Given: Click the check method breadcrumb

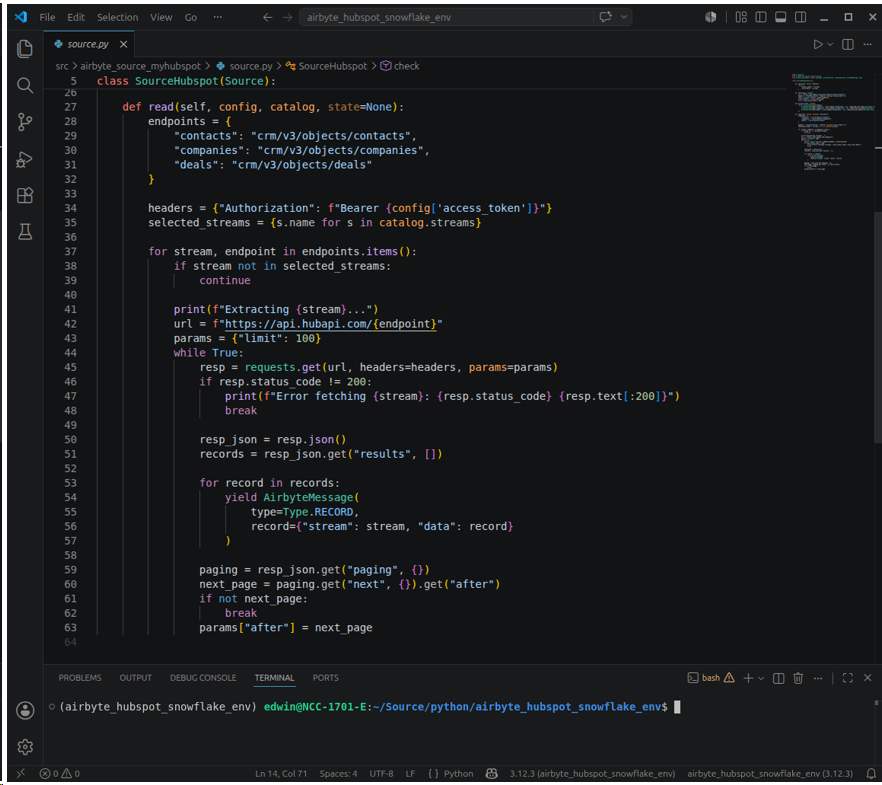Looking at the screenshot, I should pyautogui.click(x=406, y=66).
